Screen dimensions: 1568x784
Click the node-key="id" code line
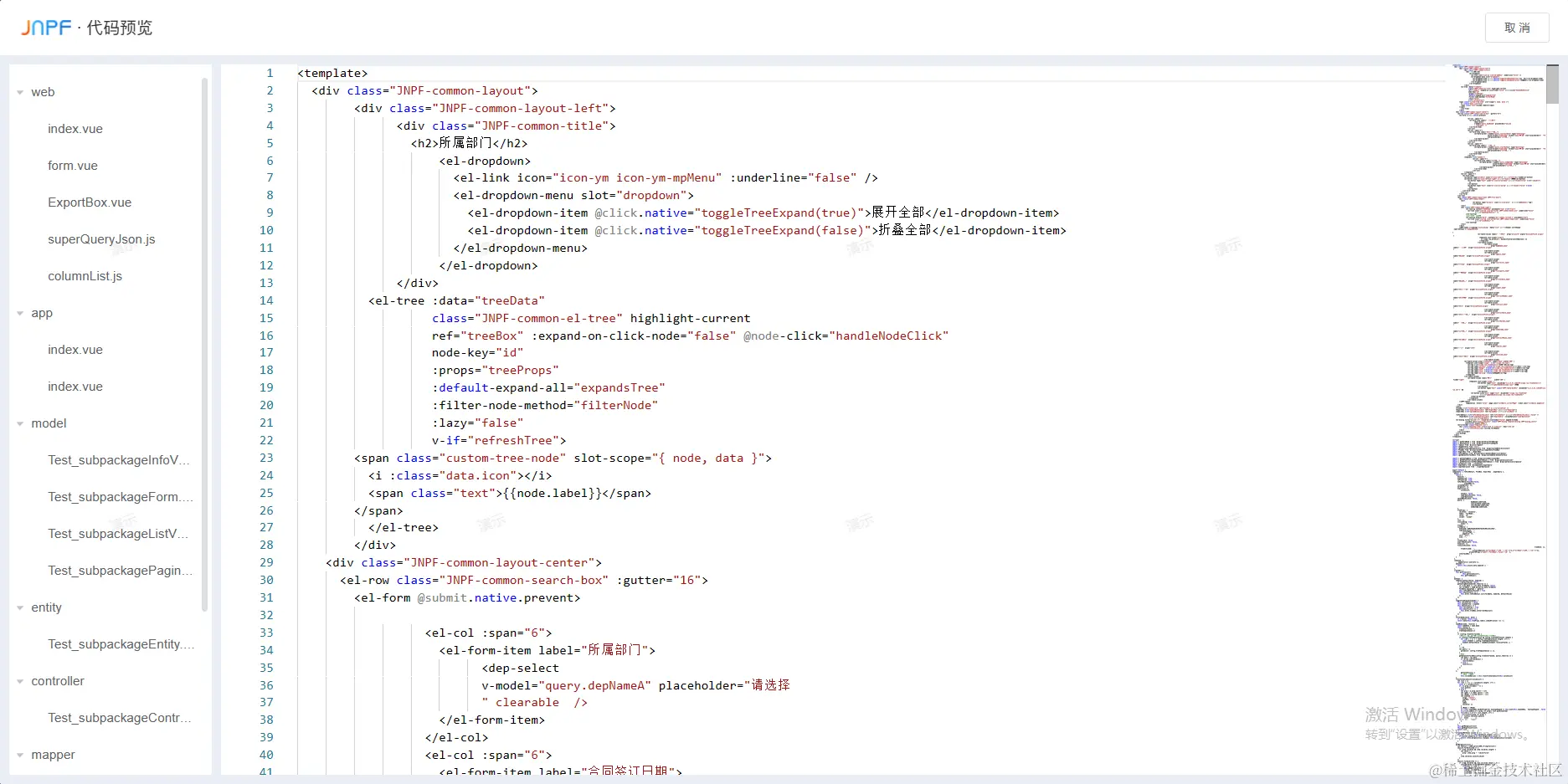coord(477,353)
